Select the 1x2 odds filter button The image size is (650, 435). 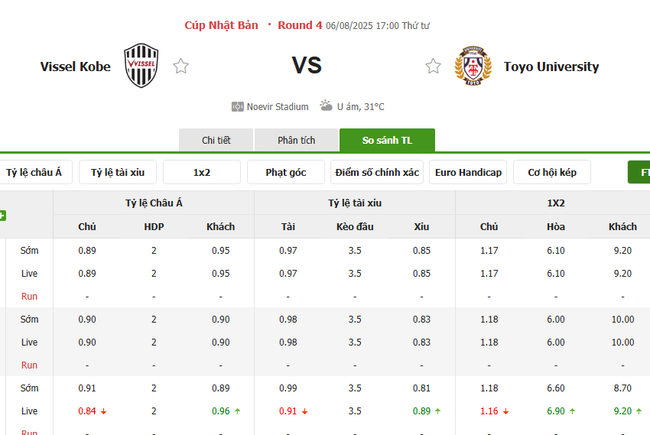(x=202, y=172)
